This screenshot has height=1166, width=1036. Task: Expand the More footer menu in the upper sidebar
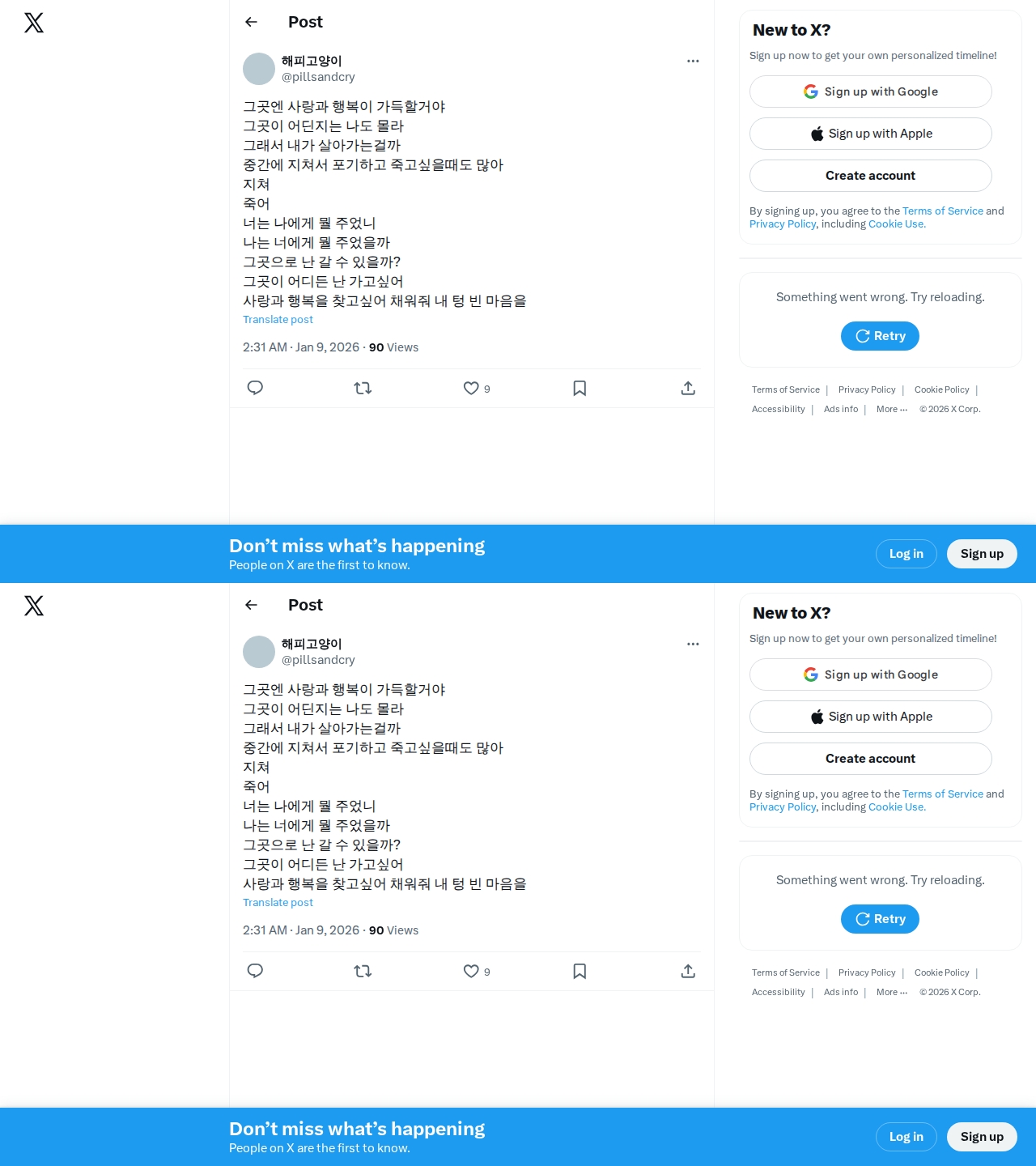(892, 409)
